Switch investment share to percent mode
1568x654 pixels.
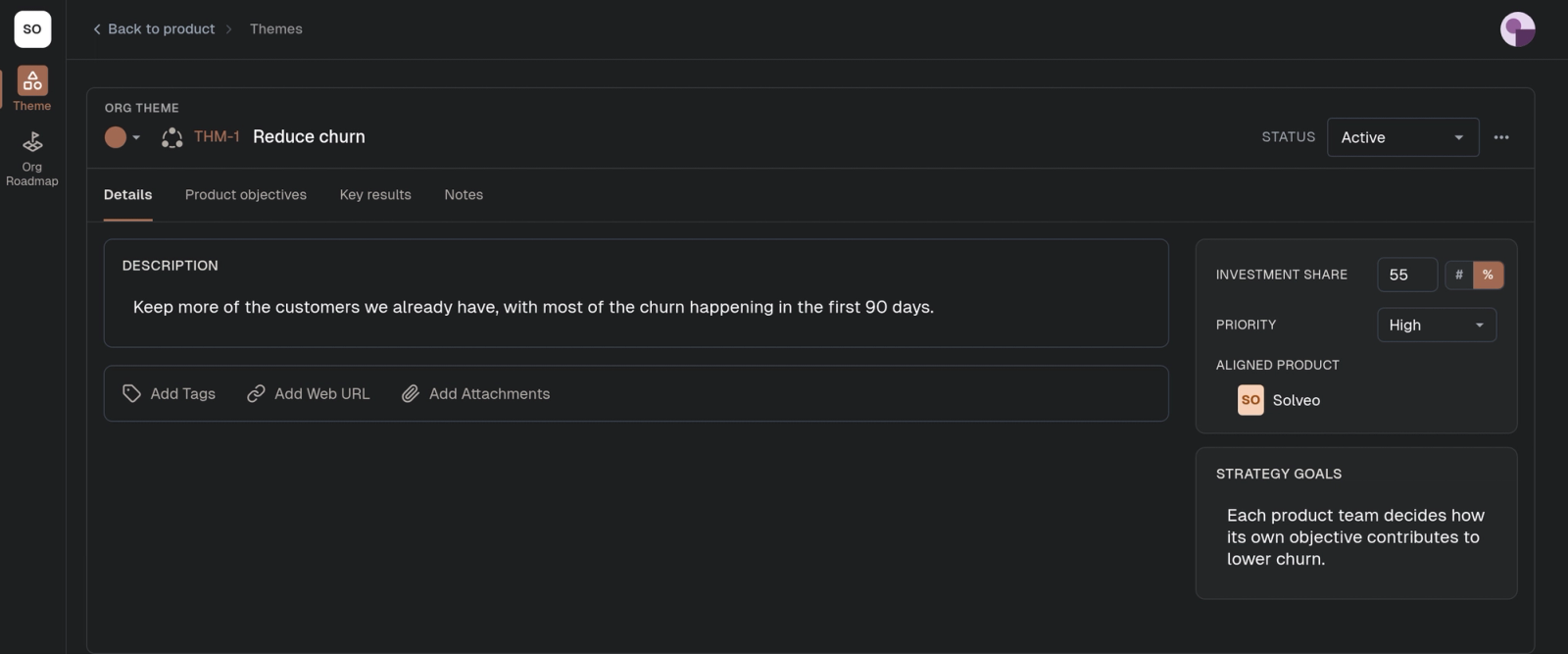coord(1488,275)
